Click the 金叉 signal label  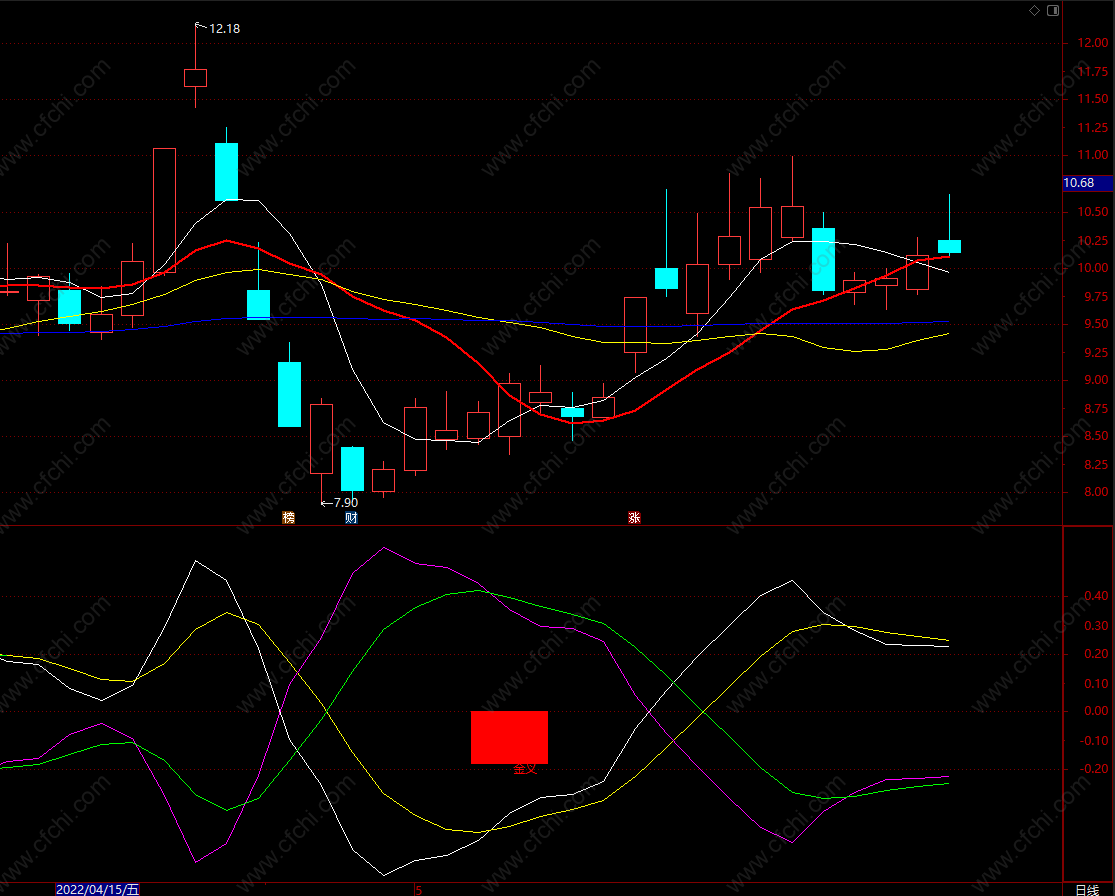click(x=525, y=769)
